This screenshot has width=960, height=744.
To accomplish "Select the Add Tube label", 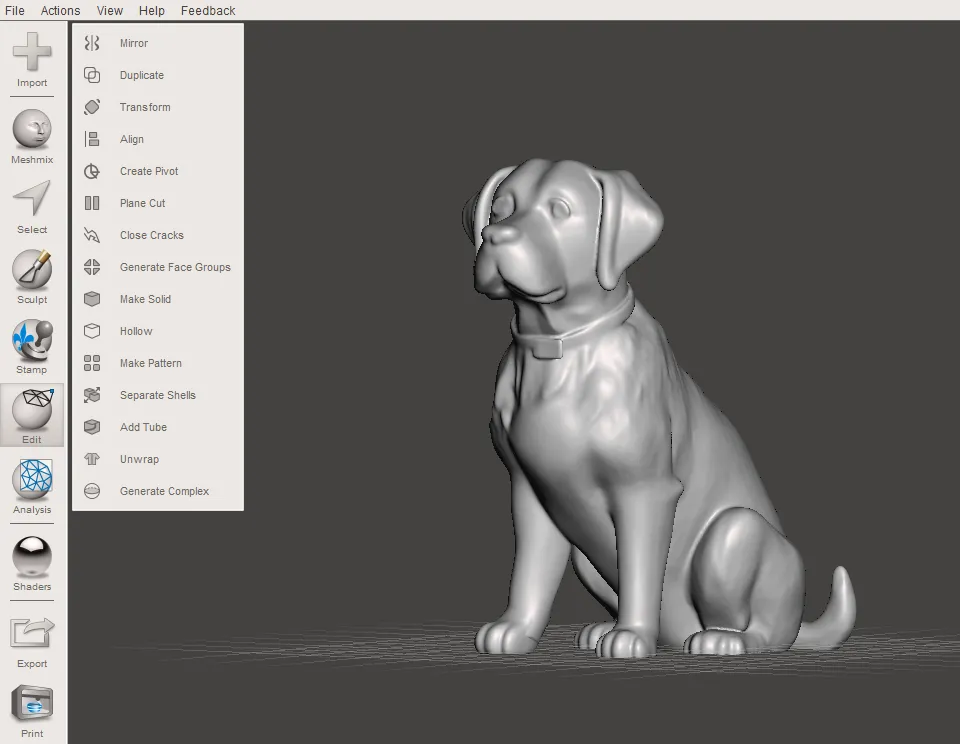I will point(143,427).
